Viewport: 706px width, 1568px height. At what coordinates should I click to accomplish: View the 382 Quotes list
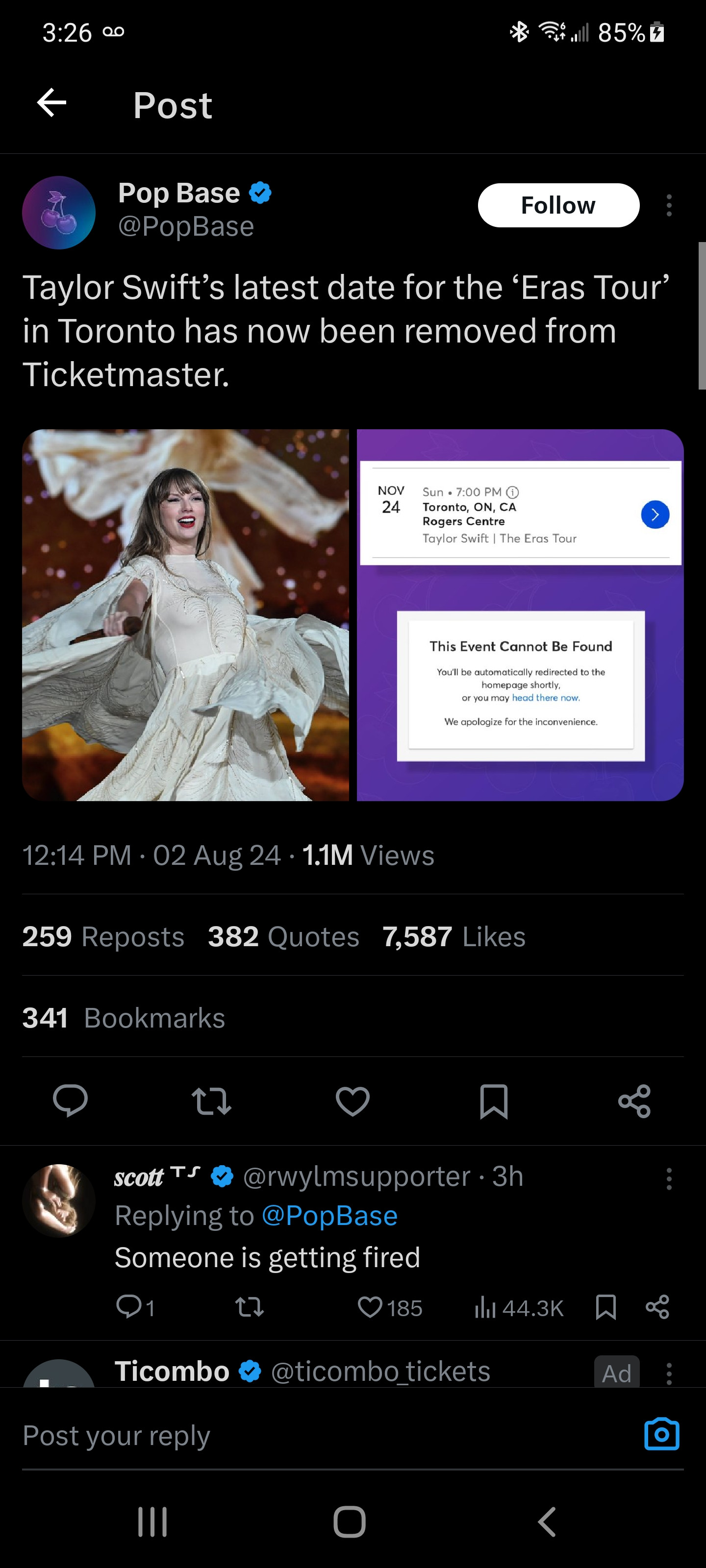tap(283, 937)
